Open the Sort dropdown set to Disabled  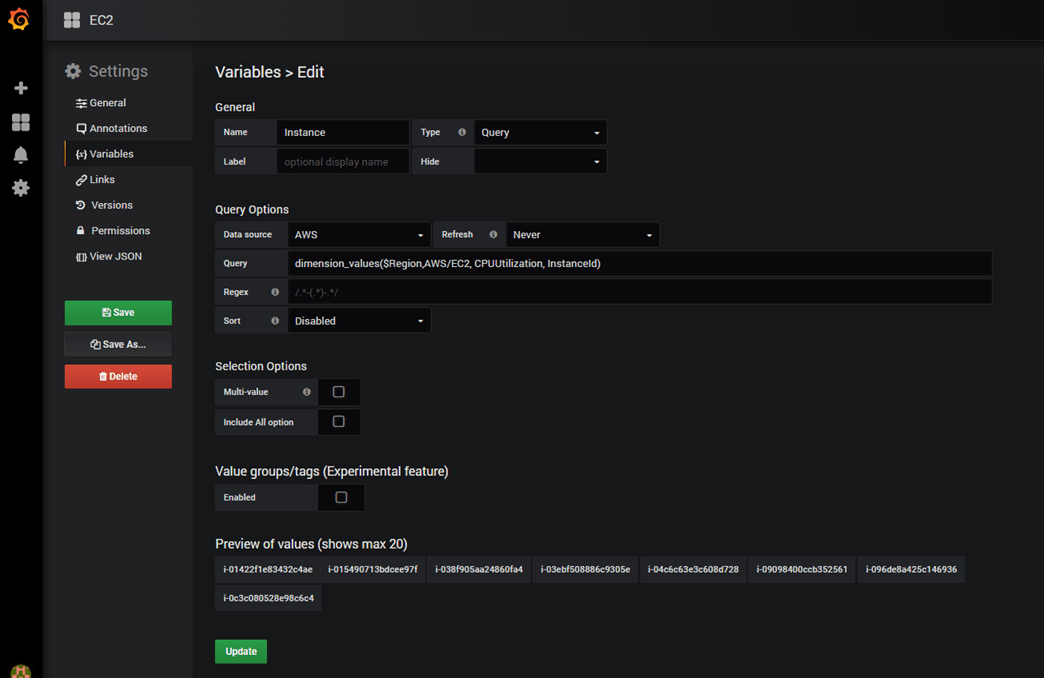[x=360, y=320]
